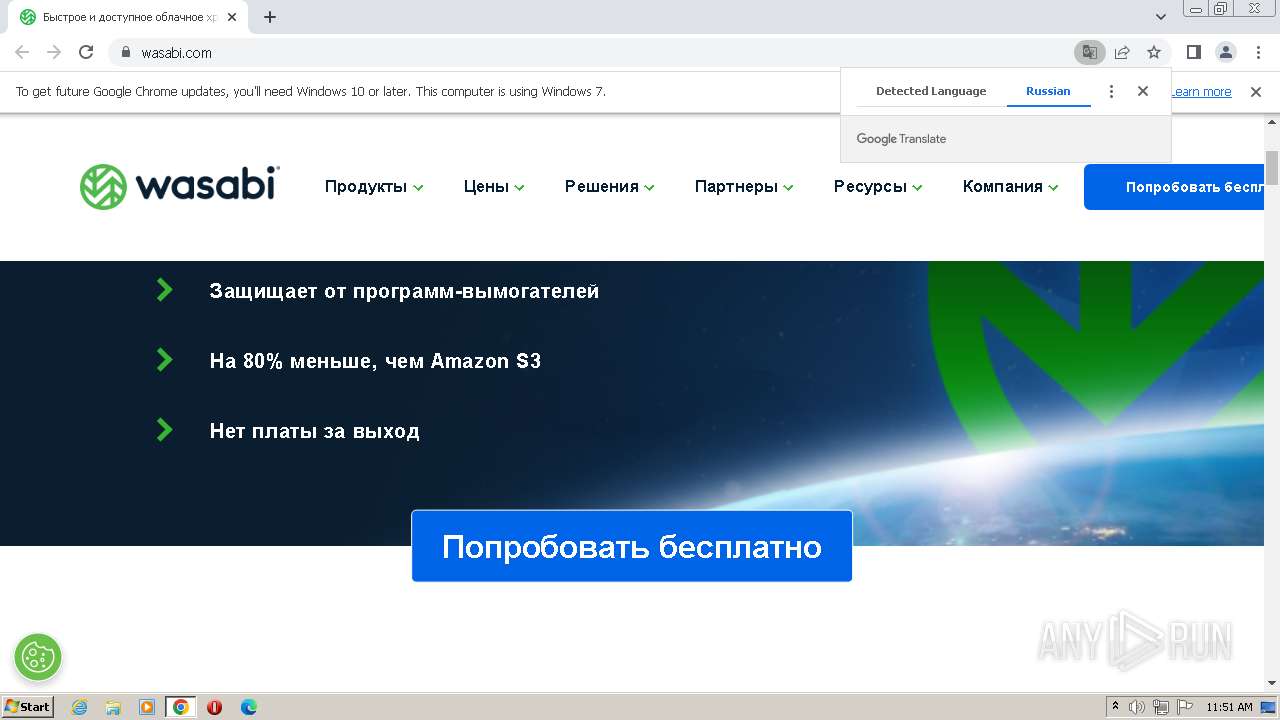The image size is (1280, 720).
Task: Expand the Продукты menu
Action: click(x=374, y=187)
